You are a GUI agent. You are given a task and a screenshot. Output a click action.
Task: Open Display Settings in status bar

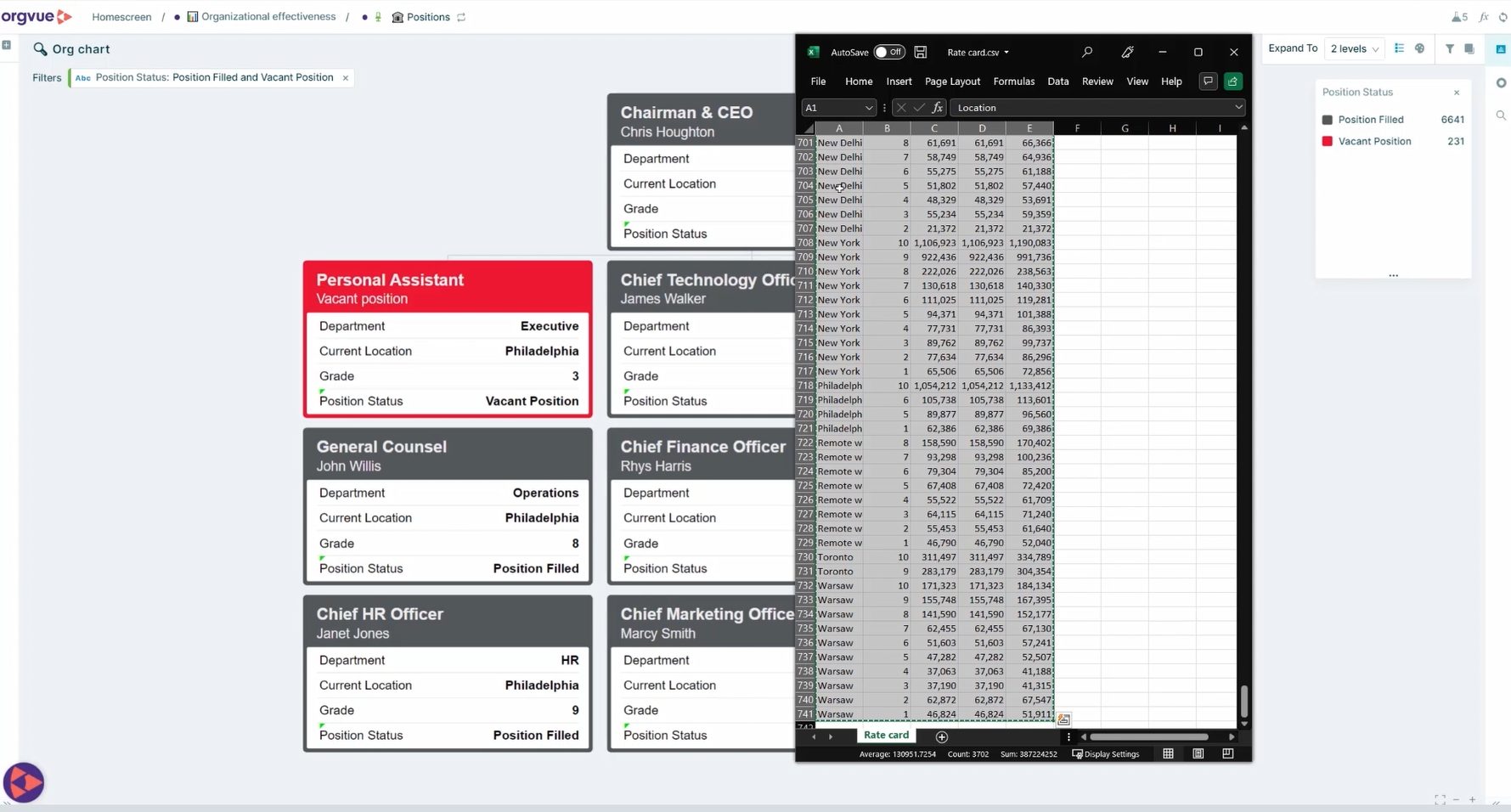1106,754
